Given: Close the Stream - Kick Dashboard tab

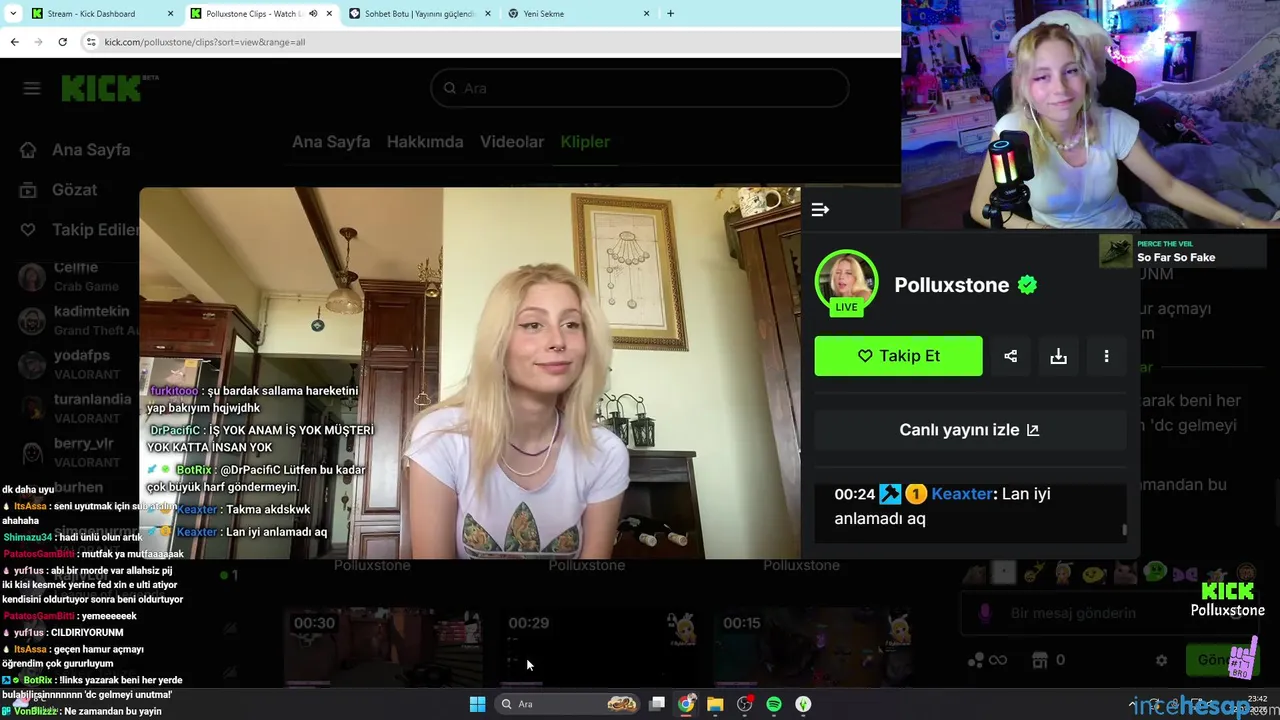Looking at the screenshot, I should click(x=170, y=14).
